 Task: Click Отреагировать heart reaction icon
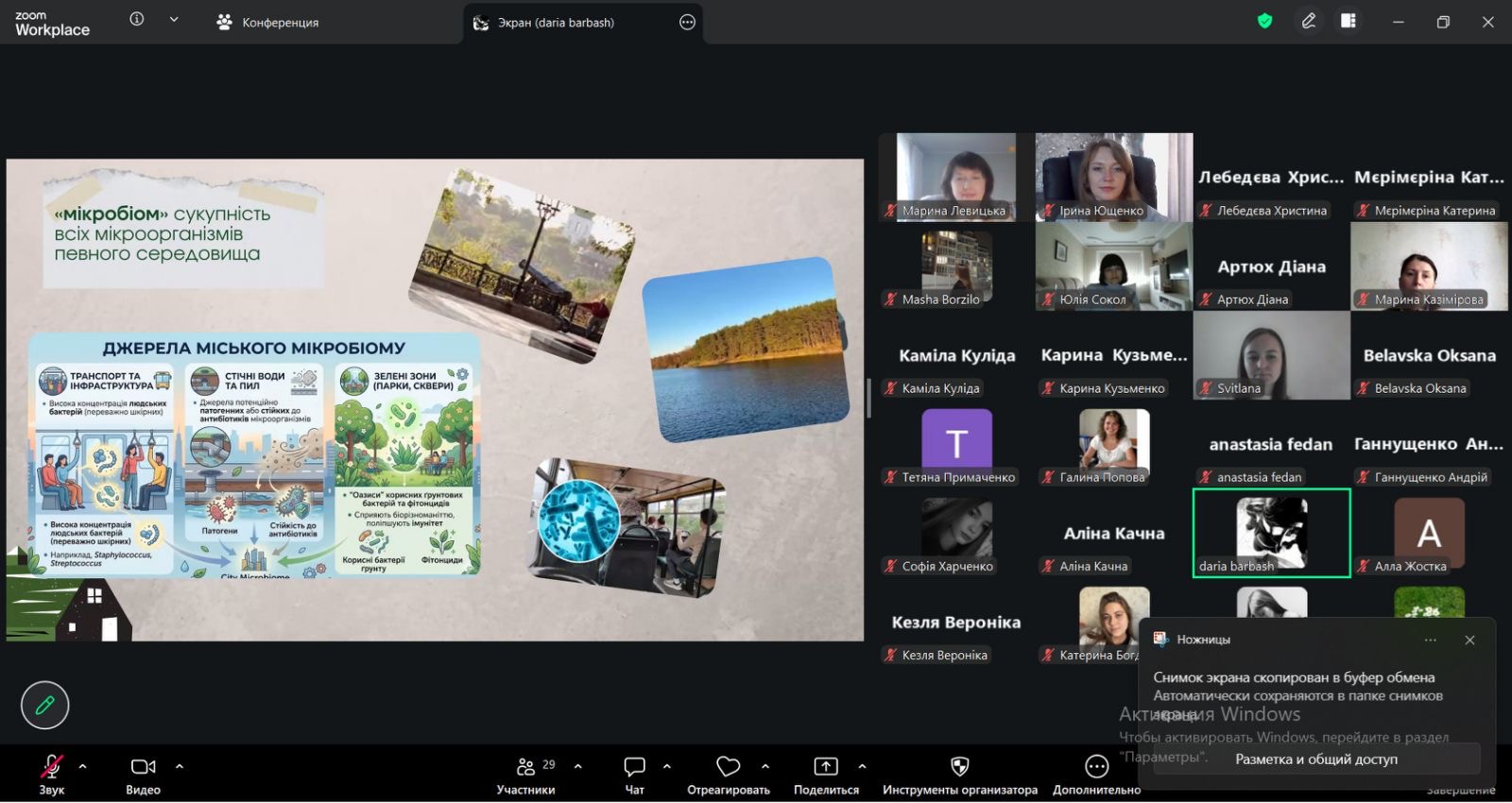point(728,767)
